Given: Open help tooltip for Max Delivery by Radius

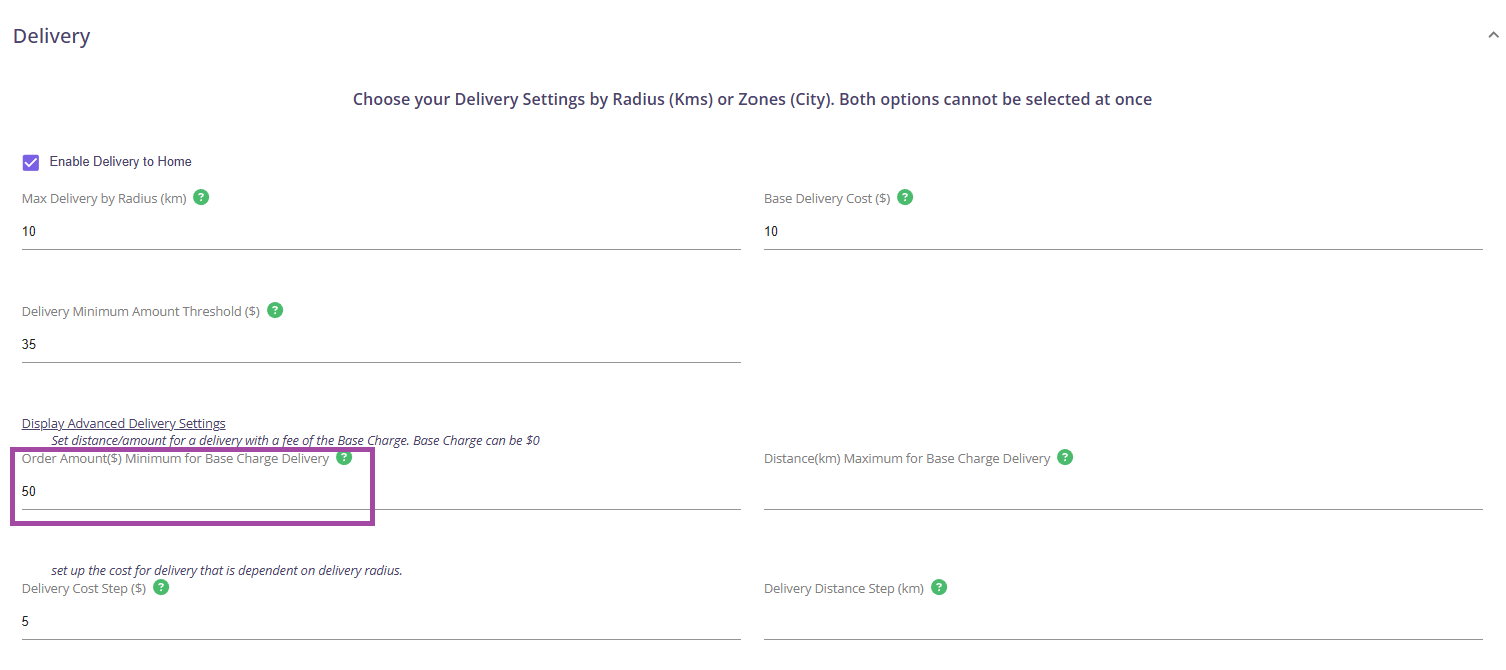Looking at the screenshot, I should [201, 197].
